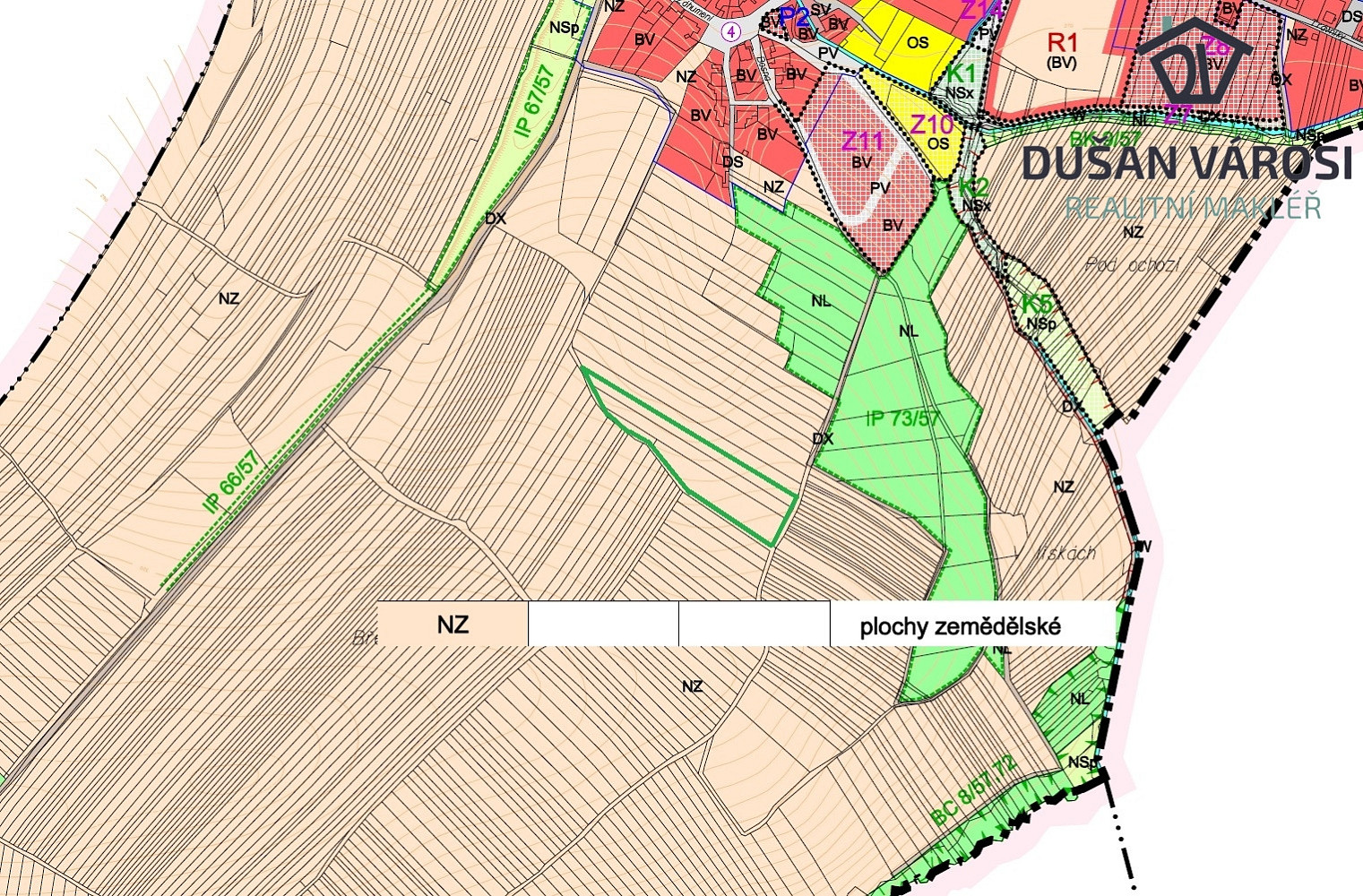The image size is (1363, 896).
Task: Click the green K5 zone label
Action: pos(1038,304)
